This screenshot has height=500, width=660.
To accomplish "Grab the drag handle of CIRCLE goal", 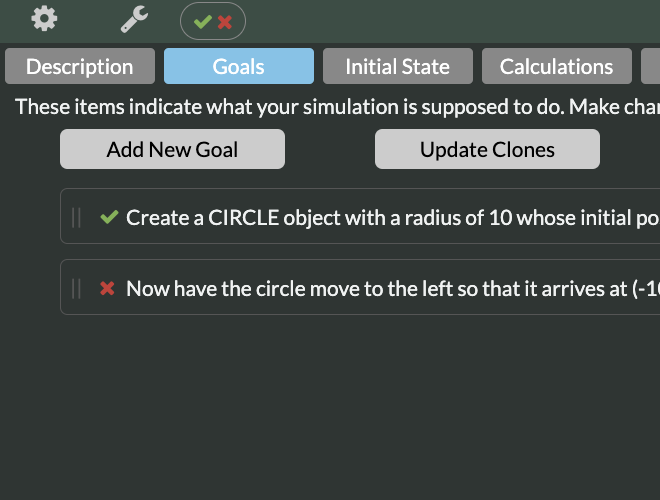I will click(x=76, y=218).
